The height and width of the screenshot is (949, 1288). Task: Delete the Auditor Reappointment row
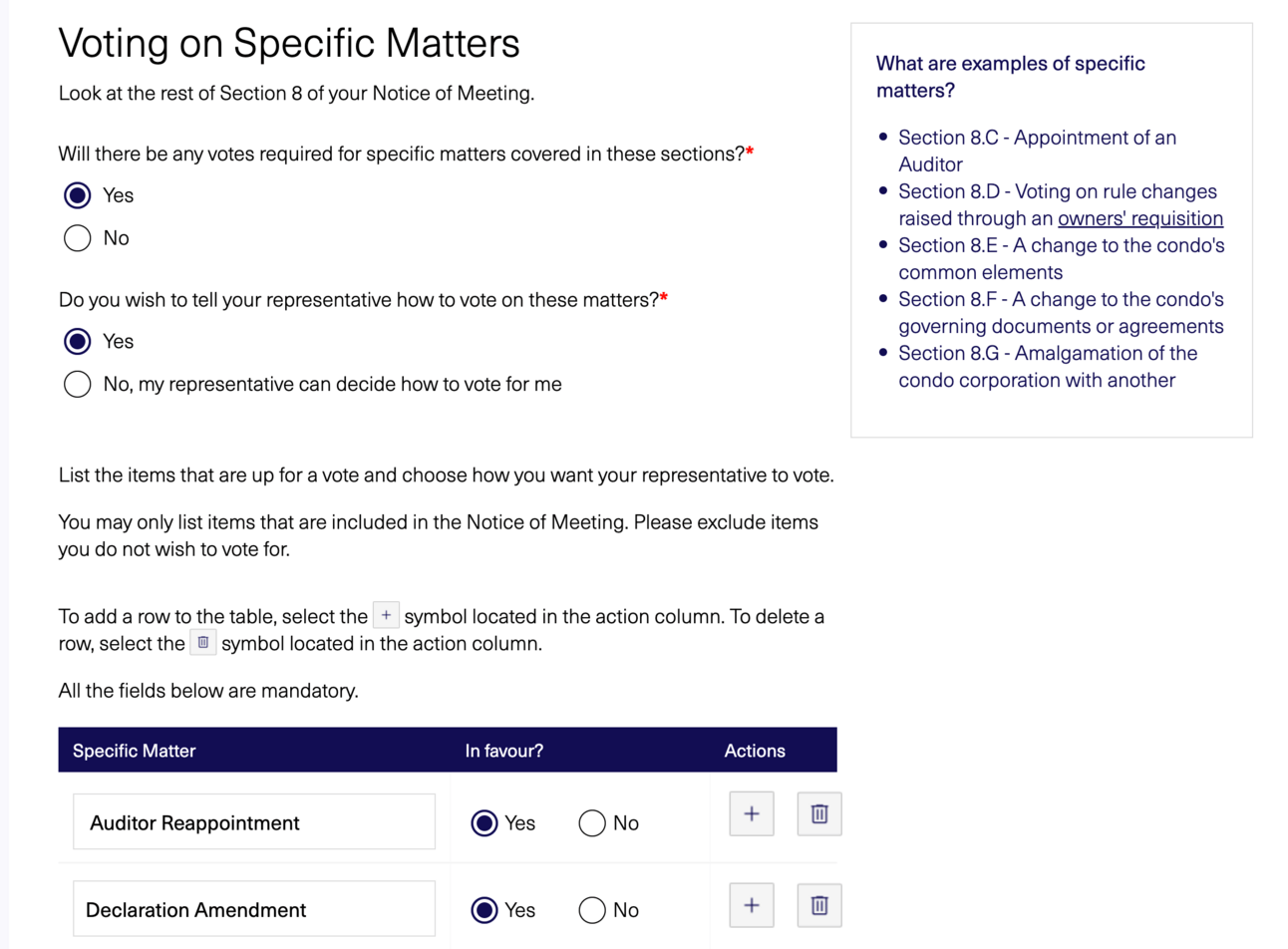click(x=818, y=814)
